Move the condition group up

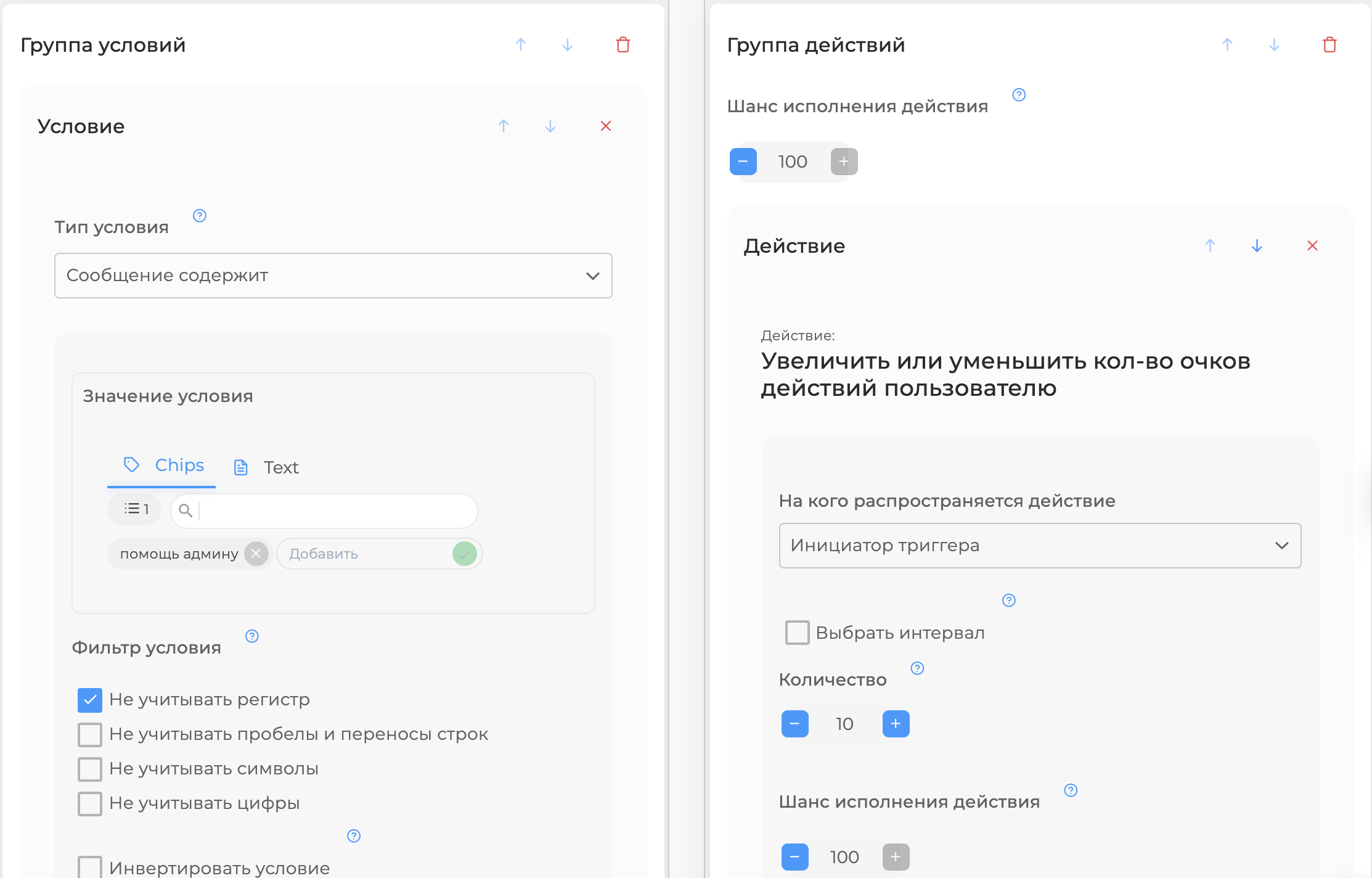click(x=521, y=44)
